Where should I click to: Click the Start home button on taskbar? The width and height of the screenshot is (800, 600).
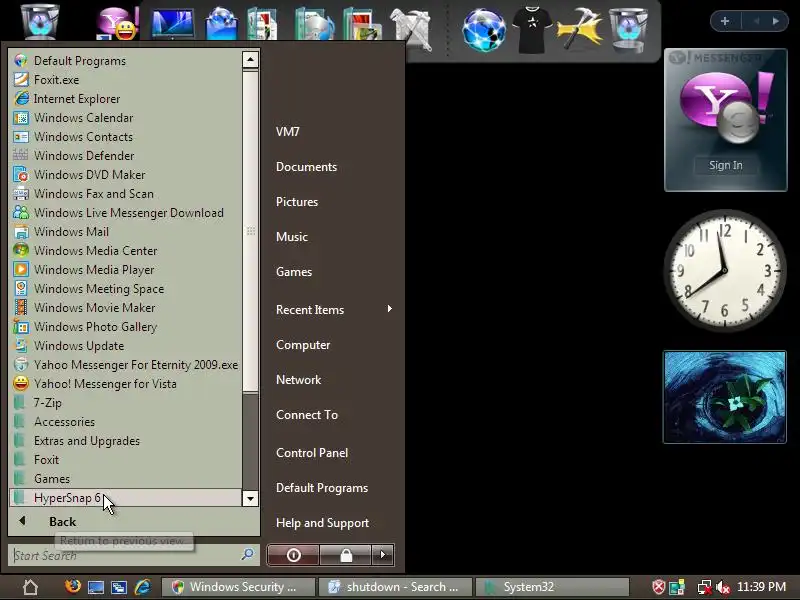pos(30,587)
